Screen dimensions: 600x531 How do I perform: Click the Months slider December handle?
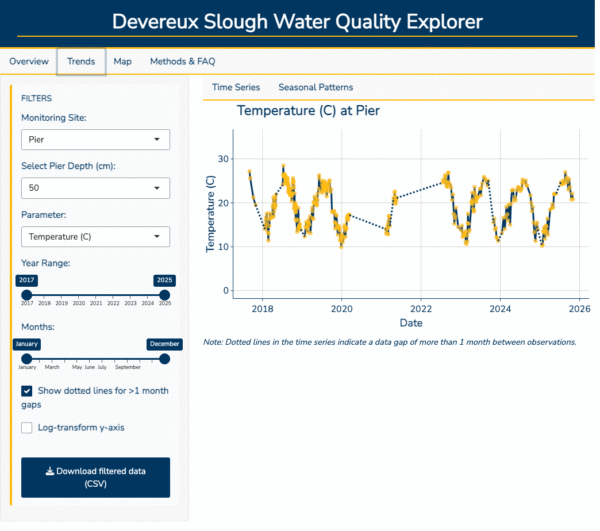pyautogui.click(x=164, y=358)
